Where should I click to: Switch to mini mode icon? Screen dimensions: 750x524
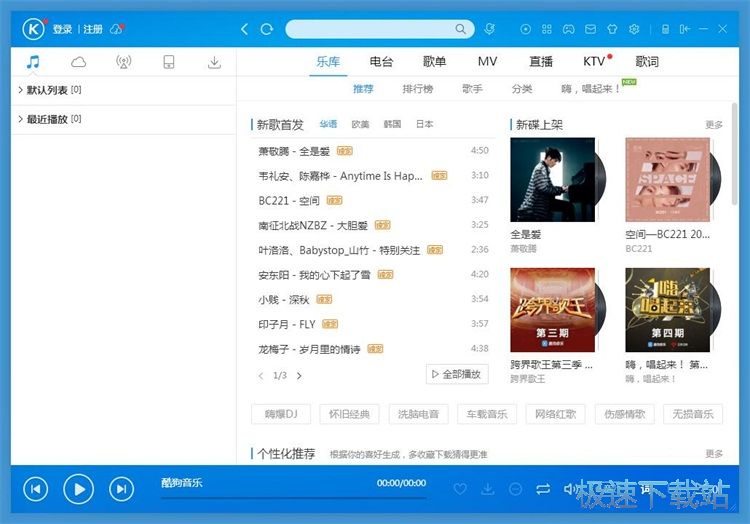(x=685, y=29)
